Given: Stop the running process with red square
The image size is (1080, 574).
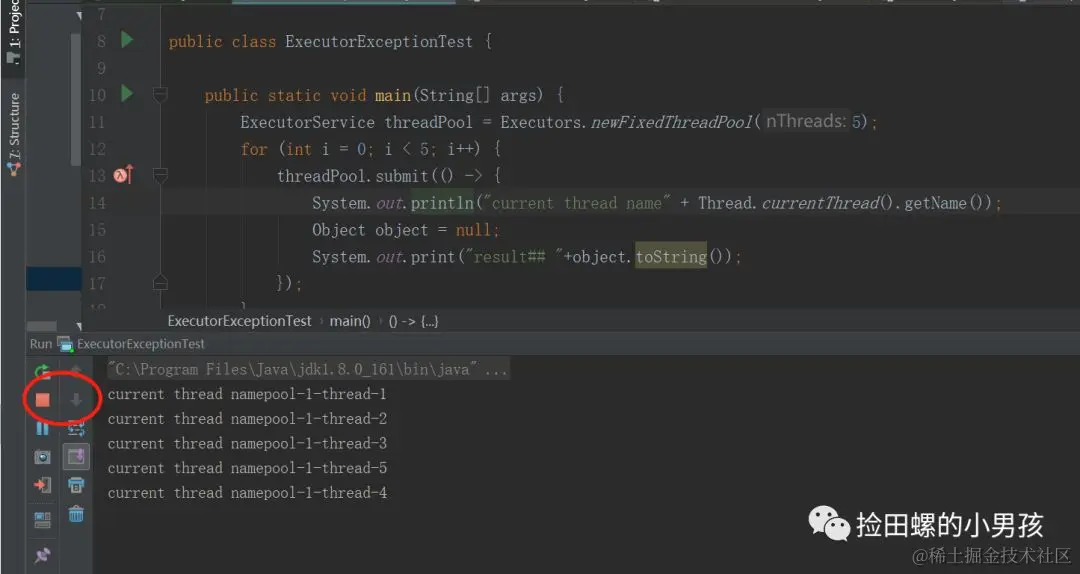Looking at the screenshot, I should pos(42,400).
